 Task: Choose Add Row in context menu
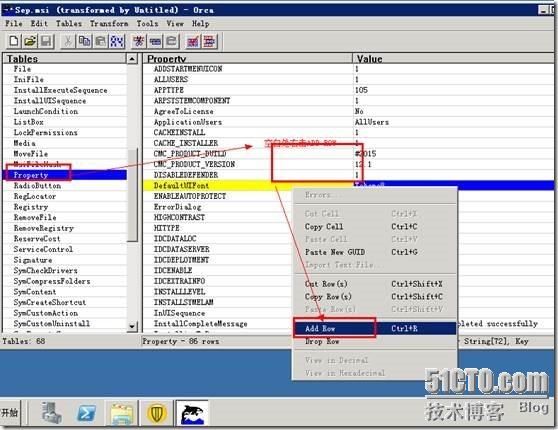pyautogui.click(x=374, y=329)
